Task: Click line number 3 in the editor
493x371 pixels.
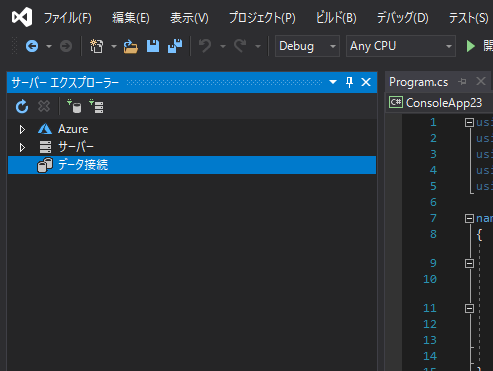Action: (433, 154)
